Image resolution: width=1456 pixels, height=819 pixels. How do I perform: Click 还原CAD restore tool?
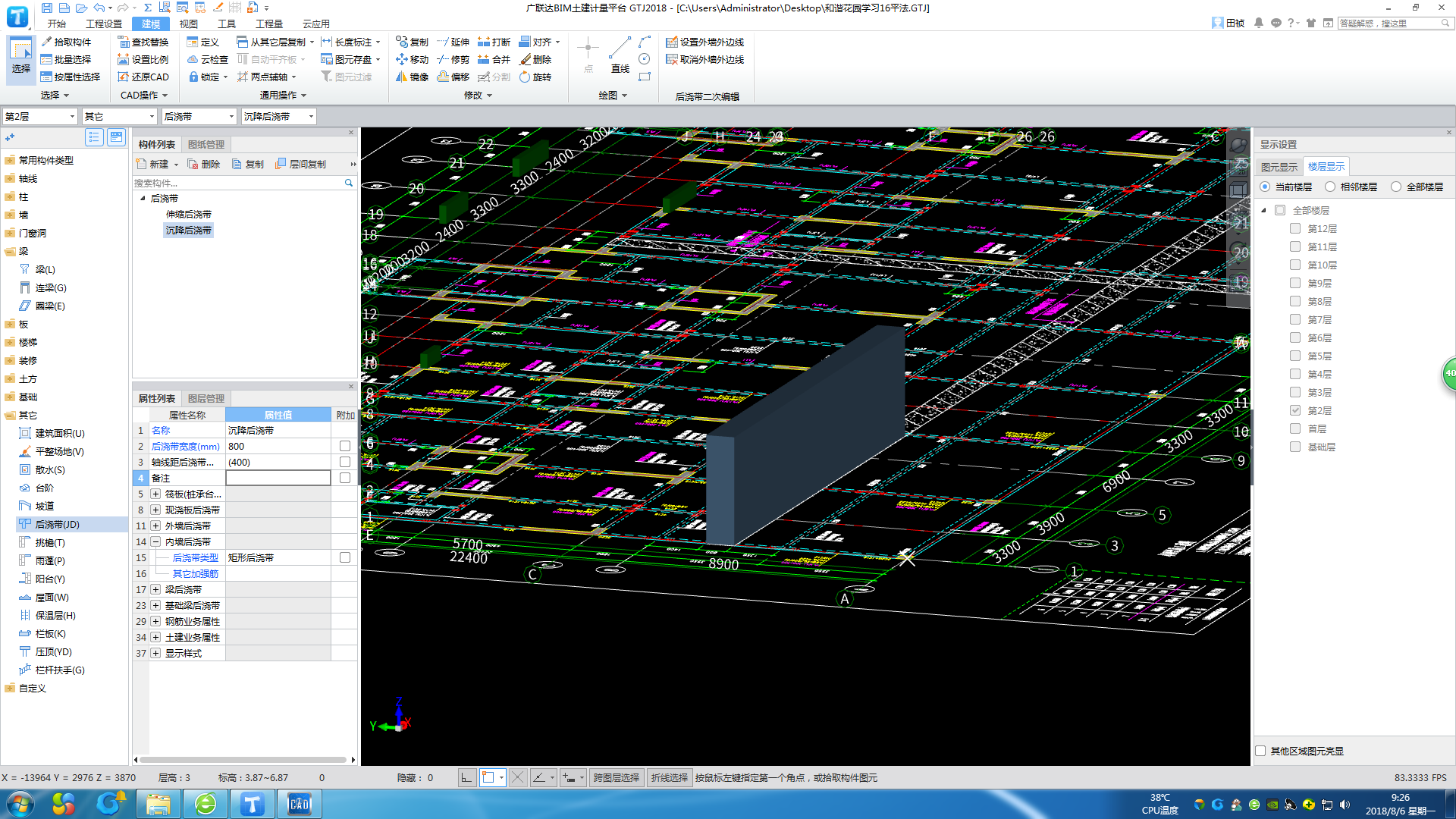pyautogui.click(x=143, y=77)
